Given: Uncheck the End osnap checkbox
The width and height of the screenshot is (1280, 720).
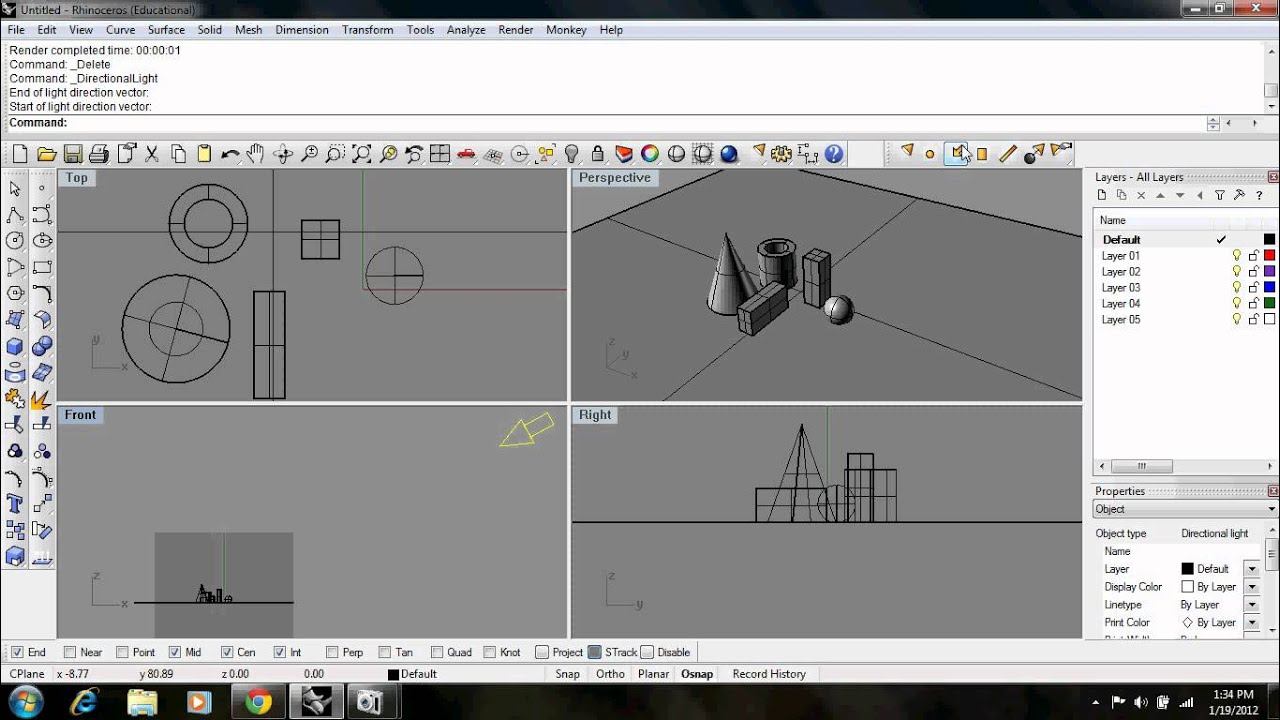Looking at the screenshot, I should [17, 652].
